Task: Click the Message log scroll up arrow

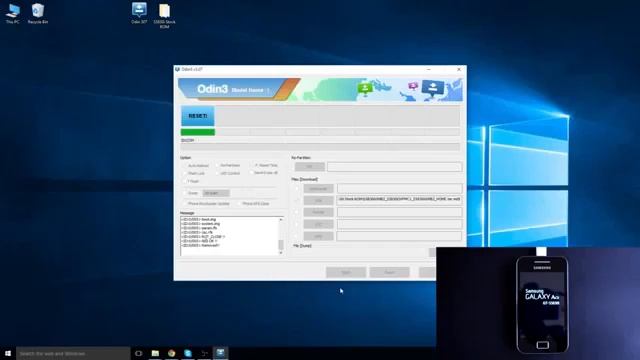Action: pyautogui.click(x=281, y=220)
